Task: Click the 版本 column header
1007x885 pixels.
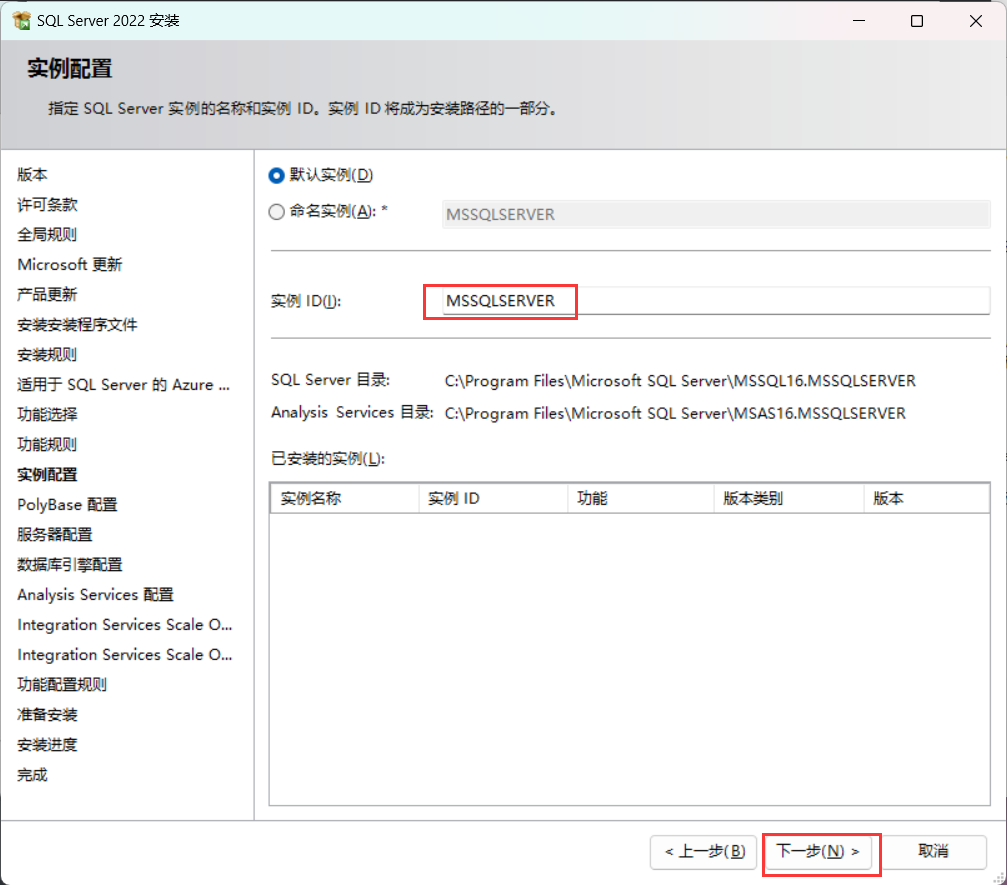Action: tap(926, 498)
